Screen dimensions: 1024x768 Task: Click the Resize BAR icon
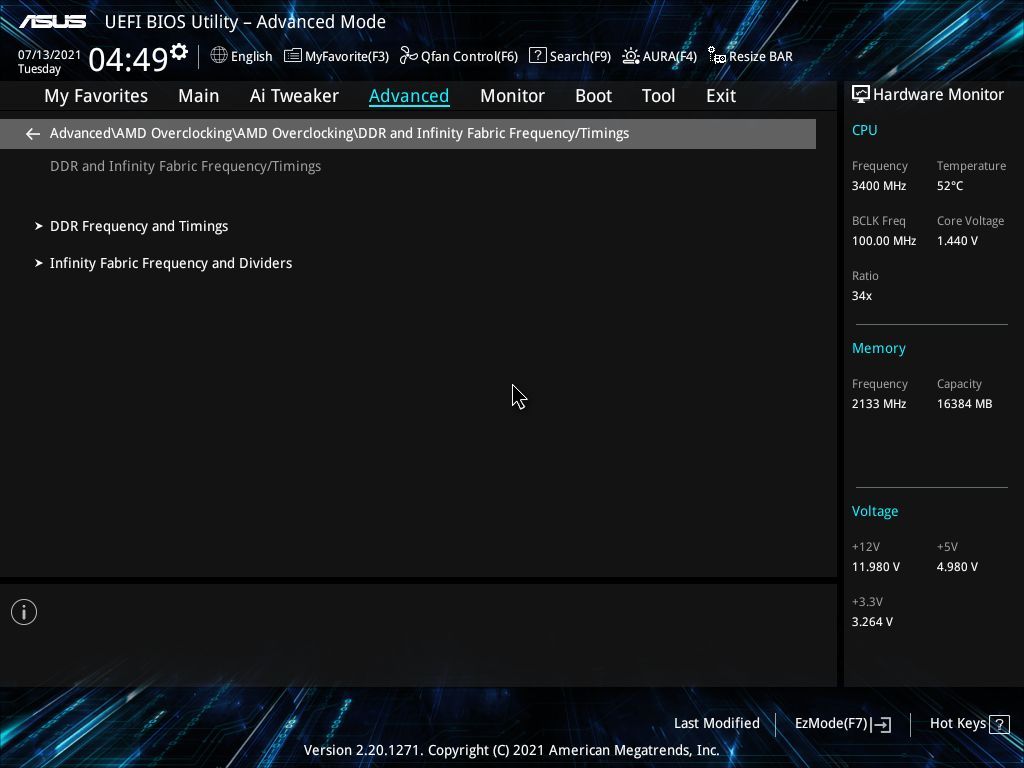pyautogui.click(x=717, y=56)
